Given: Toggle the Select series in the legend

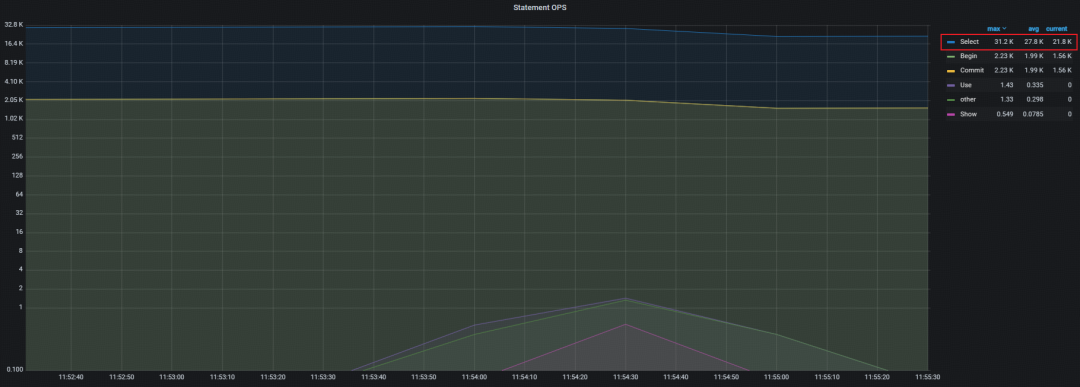Looking at the screenshot, I should [x=969, y=42].
